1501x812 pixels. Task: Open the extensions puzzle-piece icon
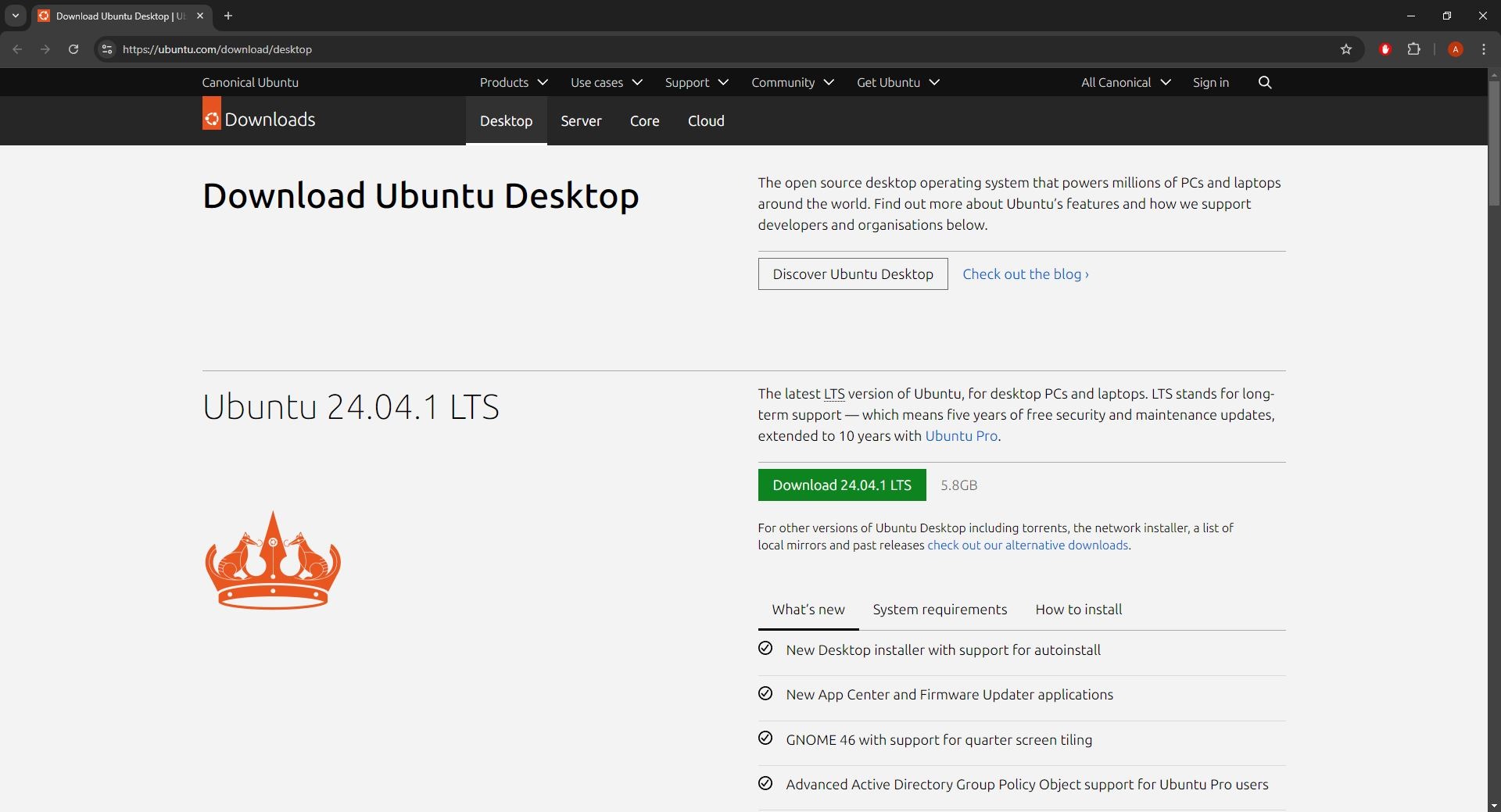click(x=1414, y=48)
